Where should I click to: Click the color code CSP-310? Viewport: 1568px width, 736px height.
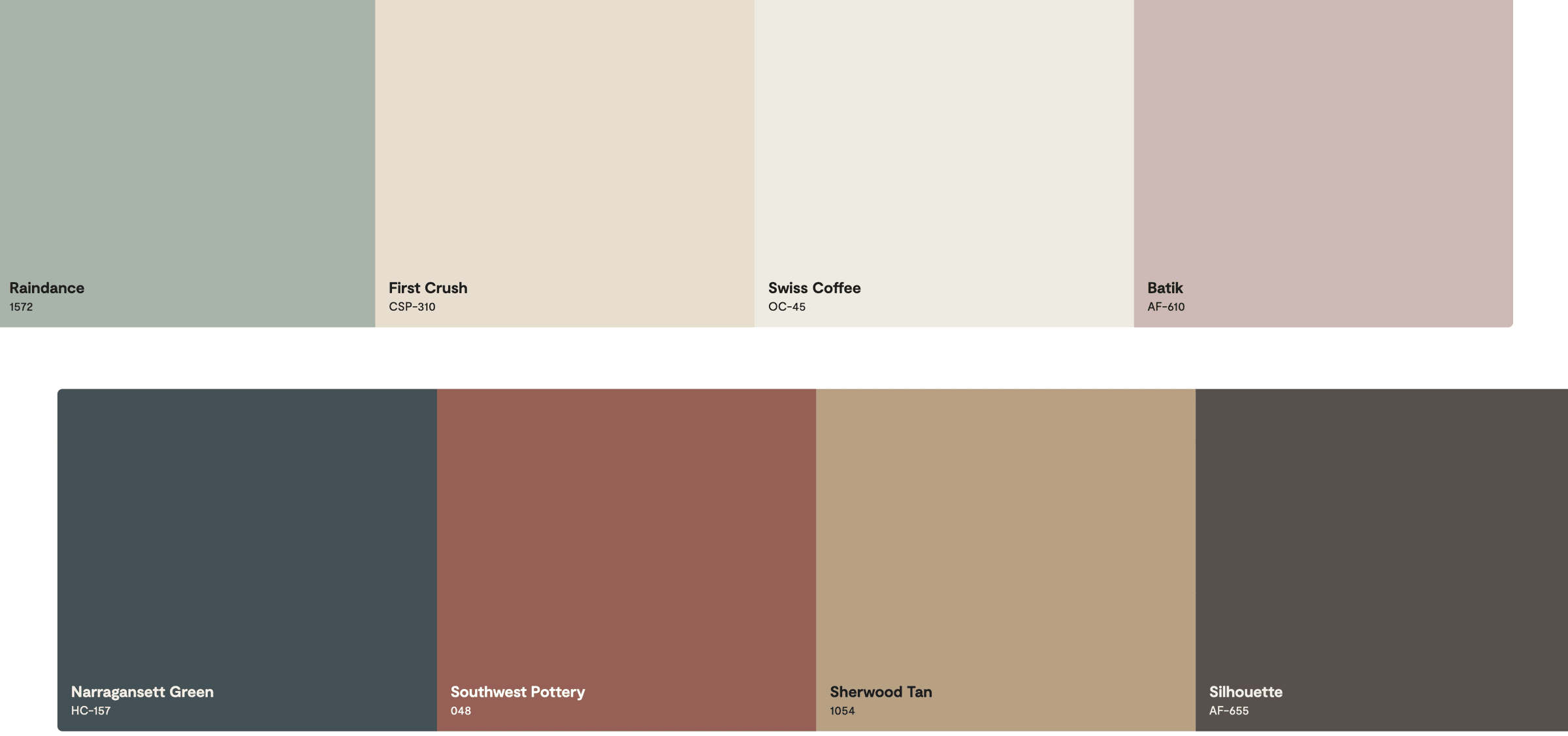(x=412, y=307)
